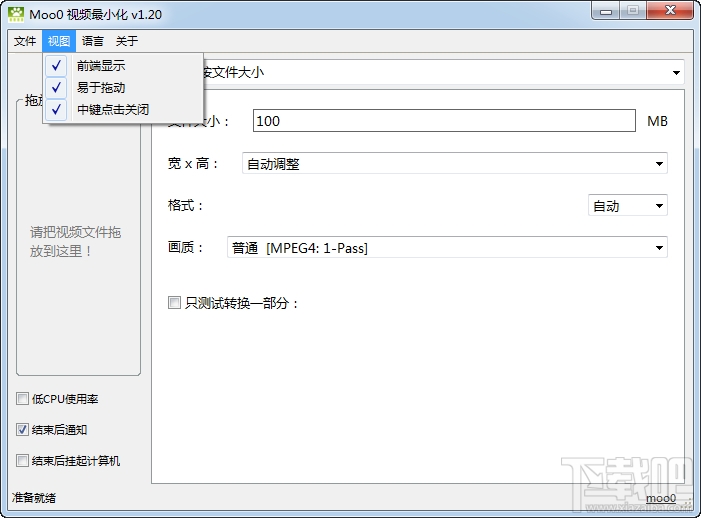Click the 准备就绪 status text

[34, 497]
